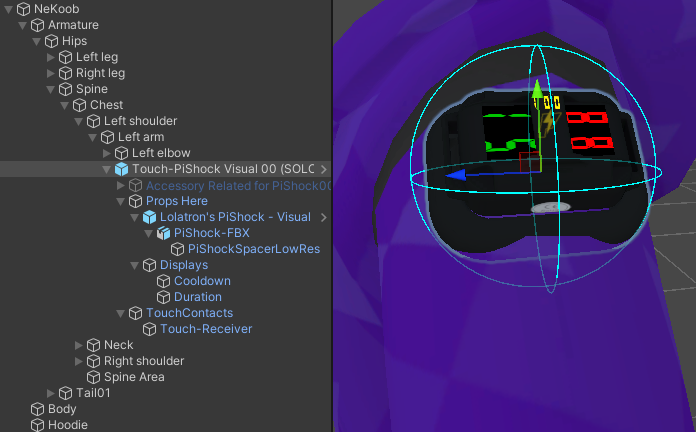Select the PiShockSpacerLowRes mesh label
This screenshot has width=696, height=432.
[x=253, y=249]
